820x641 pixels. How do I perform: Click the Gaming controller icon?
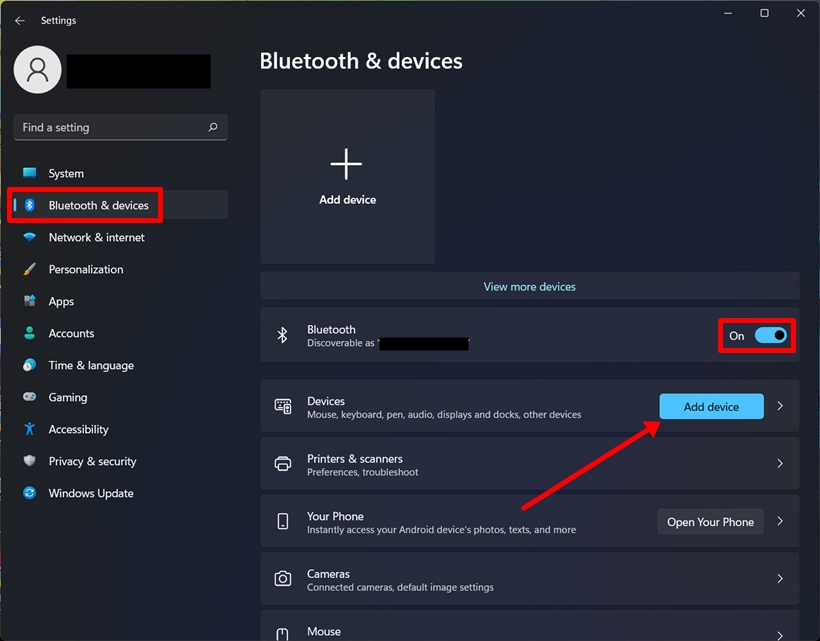click(30, 397)
